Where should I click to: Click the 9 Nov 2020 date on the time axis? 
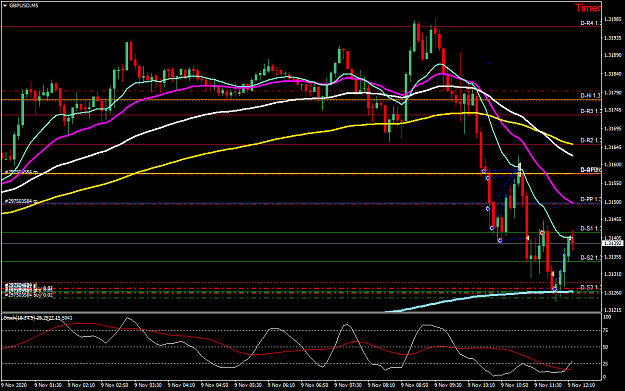click(x=14, y=385)
